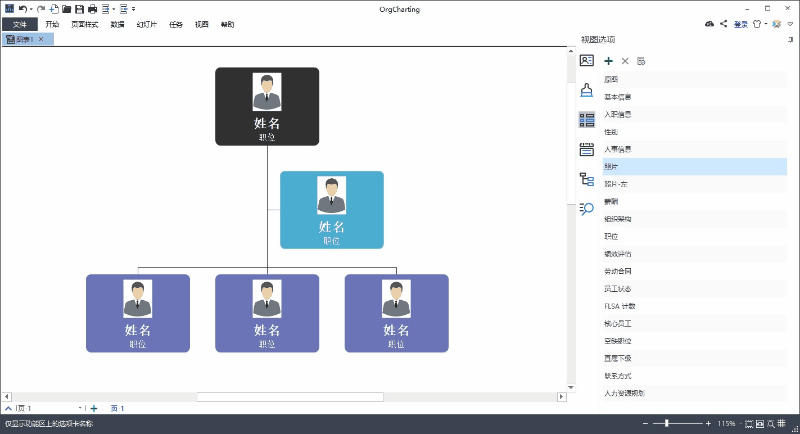Open the 文件 menu
The height and width of the screenshot is (434, 800).
pos(20,23)
